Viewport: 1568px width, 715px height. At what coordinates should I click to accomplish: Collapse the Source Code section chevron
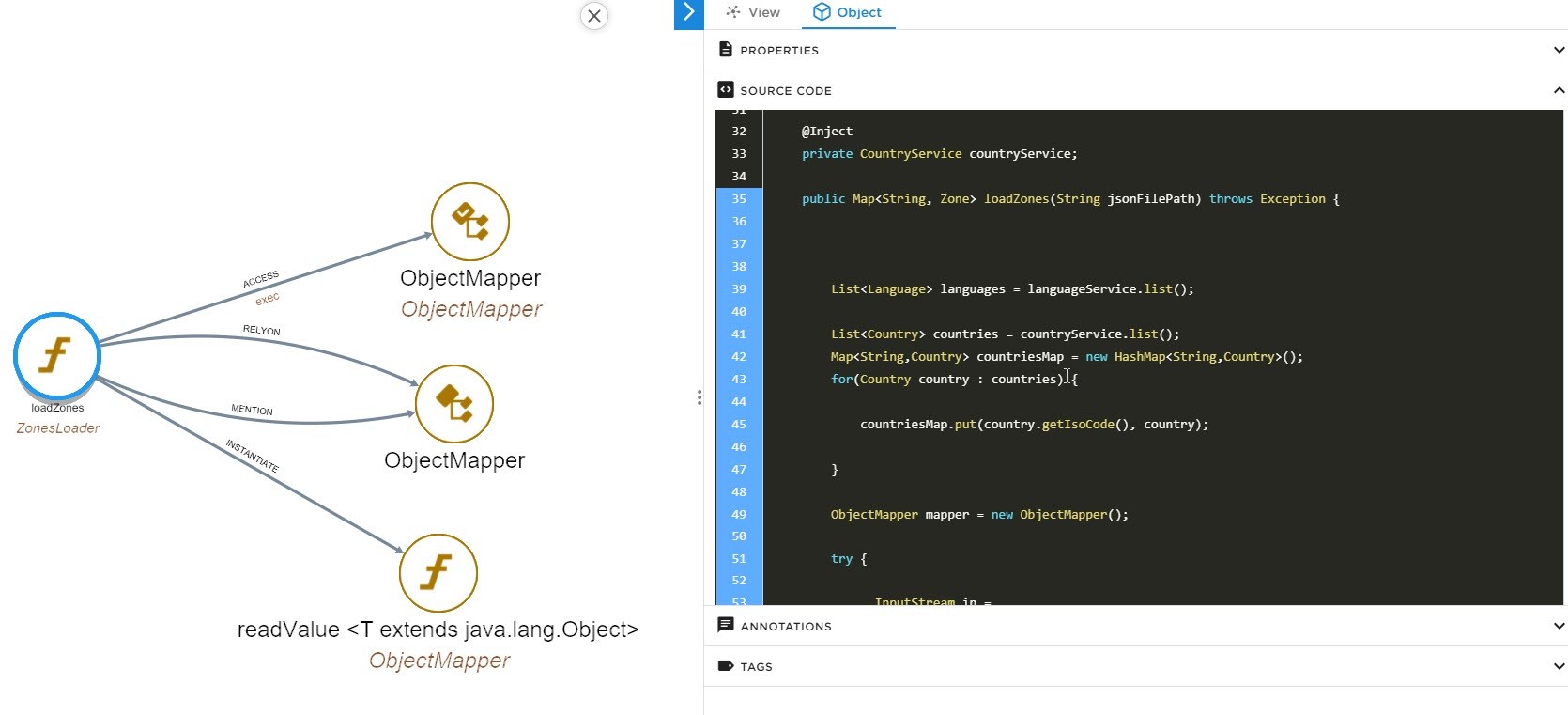click(x=1559, y=90)
